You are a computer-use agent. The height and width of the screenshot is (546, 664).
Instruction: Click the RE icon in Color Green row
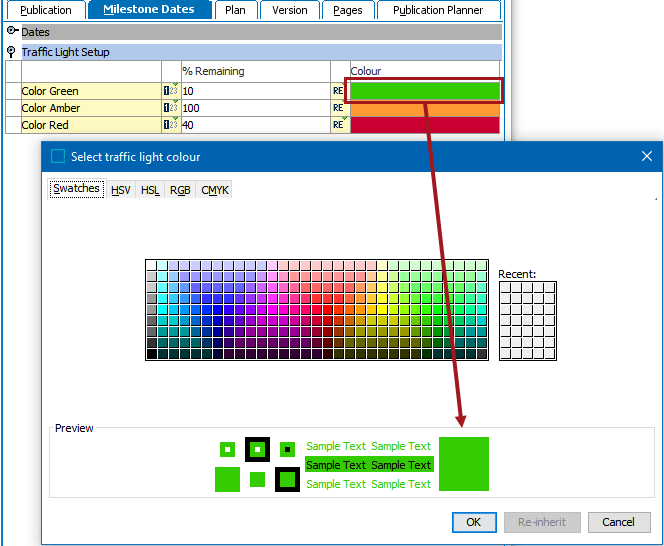(338, 91)
